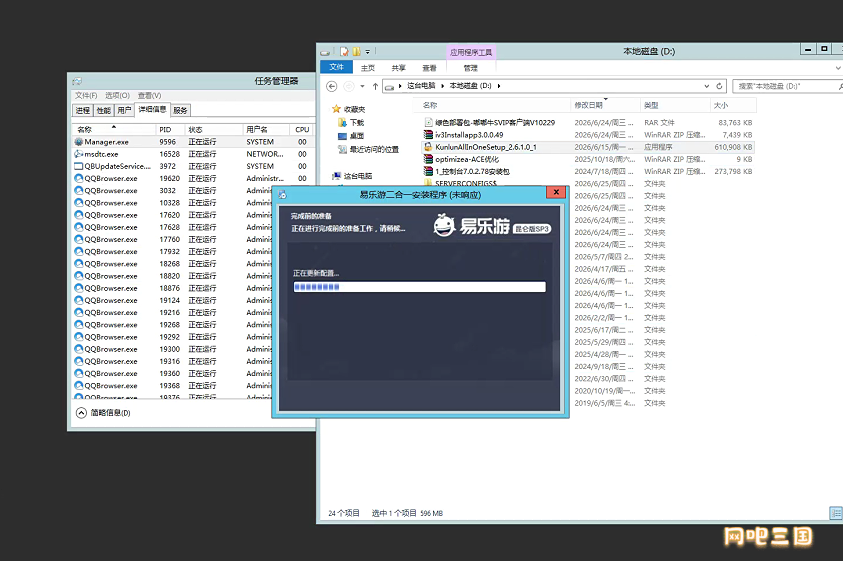Viewport: 843px width, 561px height.
Task: Open the address bar history dropdown
Action: point(706,86)
